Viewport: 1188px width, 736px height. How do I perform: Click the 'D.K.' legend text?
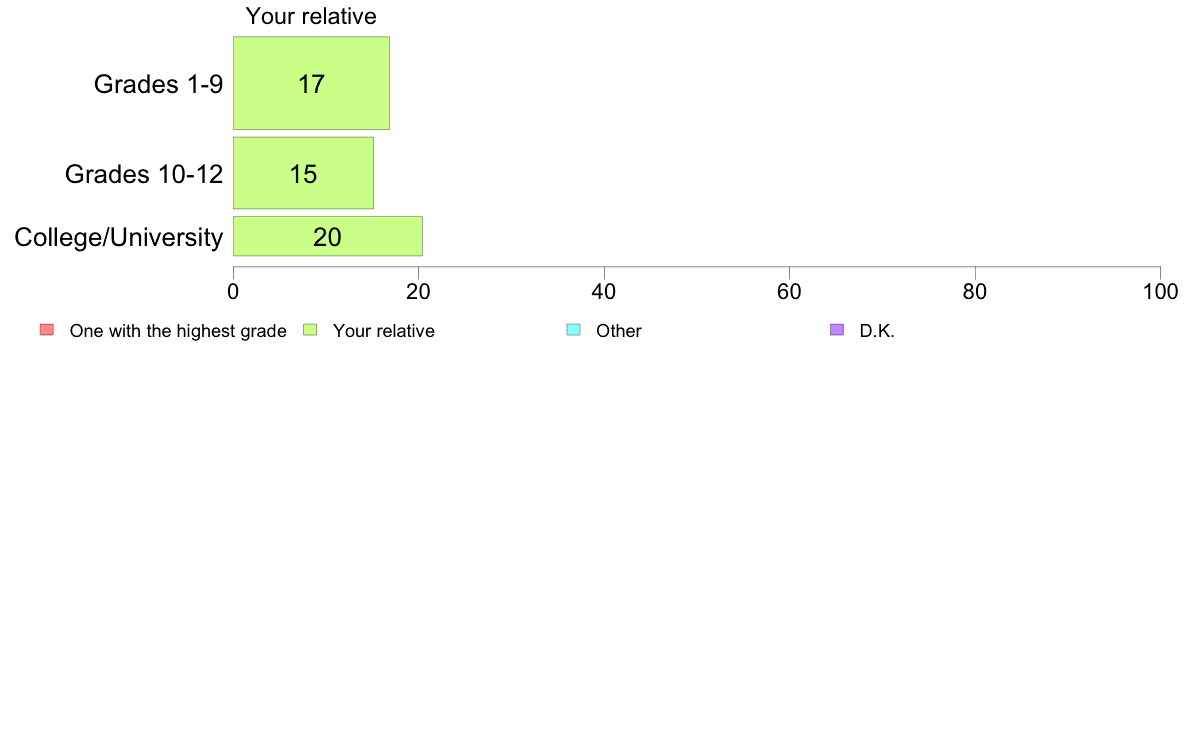pos(877,331)
